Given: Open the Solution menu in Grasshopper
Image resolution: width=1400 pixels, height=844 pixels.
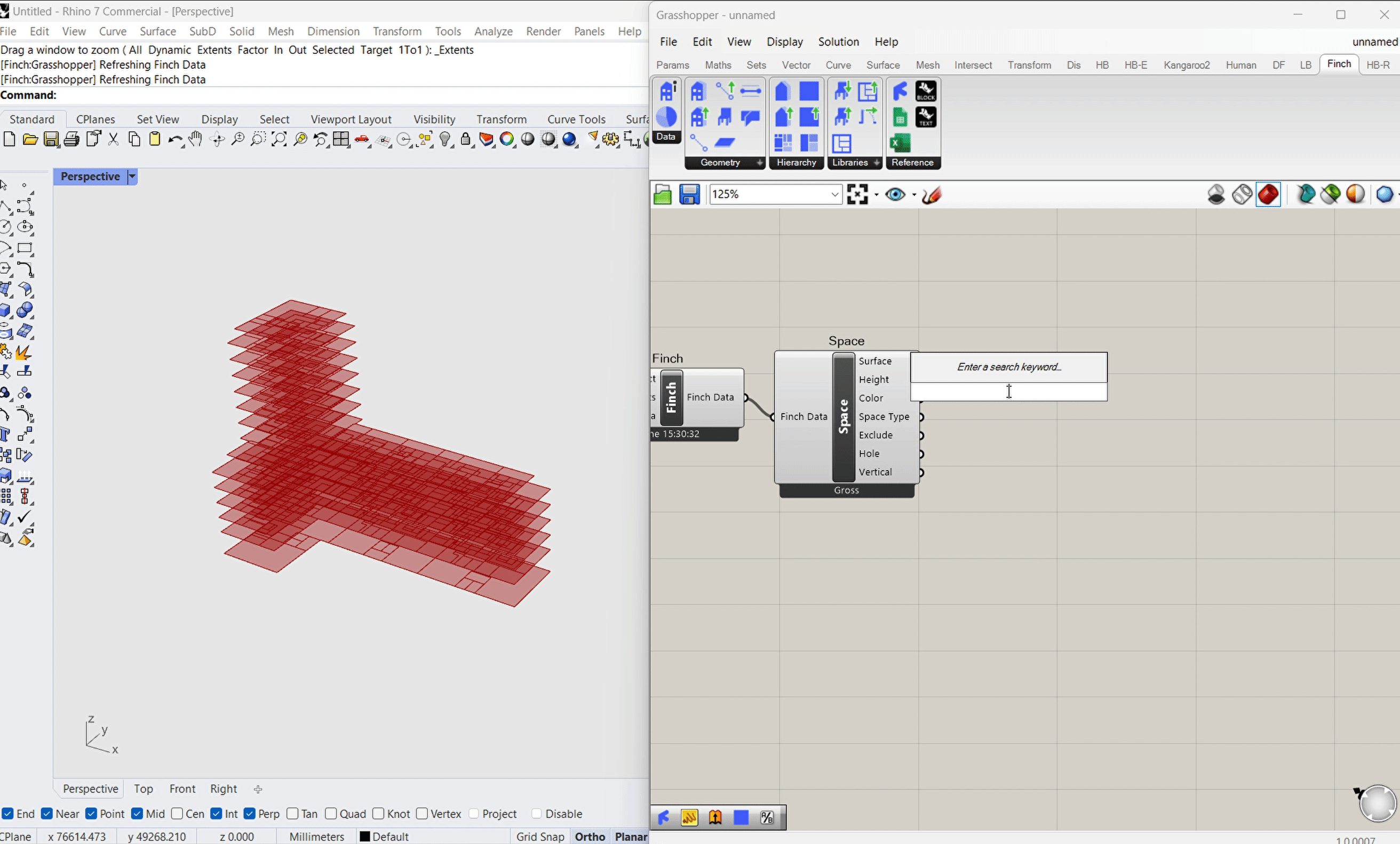Looking at the screenshot, I should click(838, 42).
